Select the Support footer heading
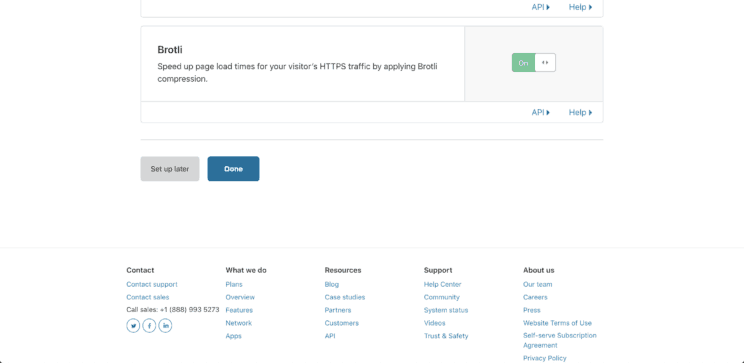744x363 pixels. 438,270
